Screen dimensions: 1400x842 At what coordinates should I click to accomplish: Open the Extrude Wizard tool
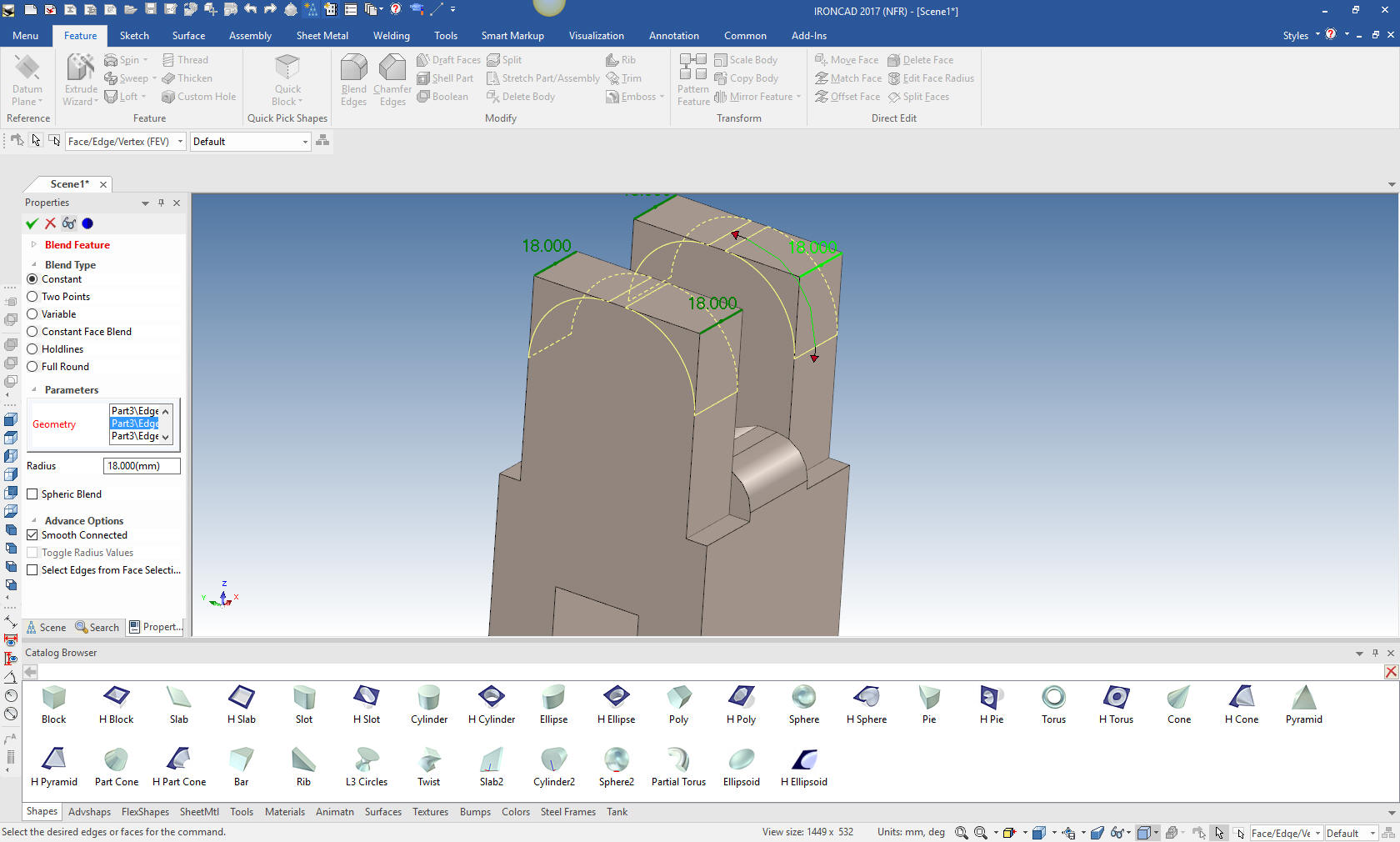(81, 80)
